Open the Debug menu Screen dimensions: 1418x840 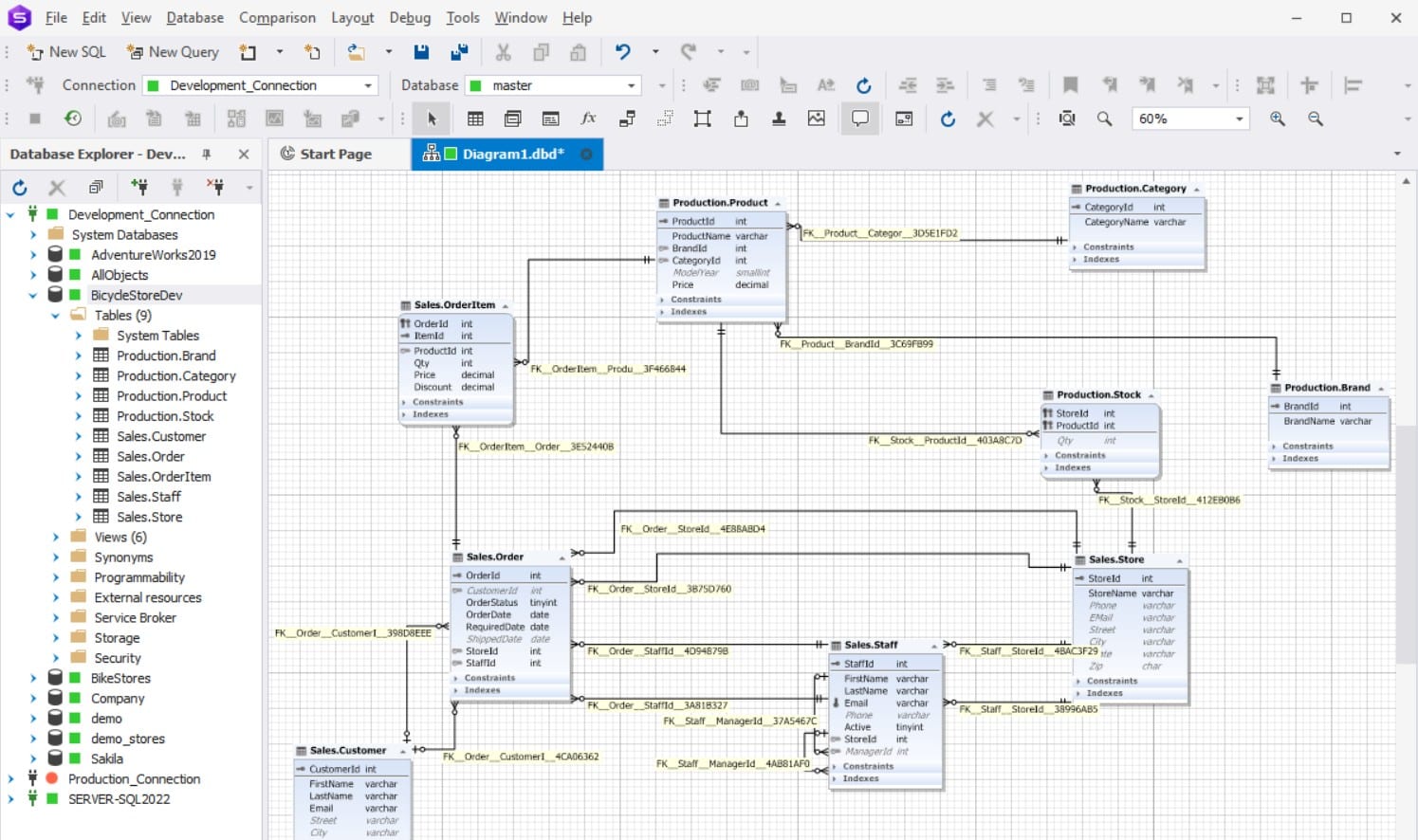pos(410,17)
